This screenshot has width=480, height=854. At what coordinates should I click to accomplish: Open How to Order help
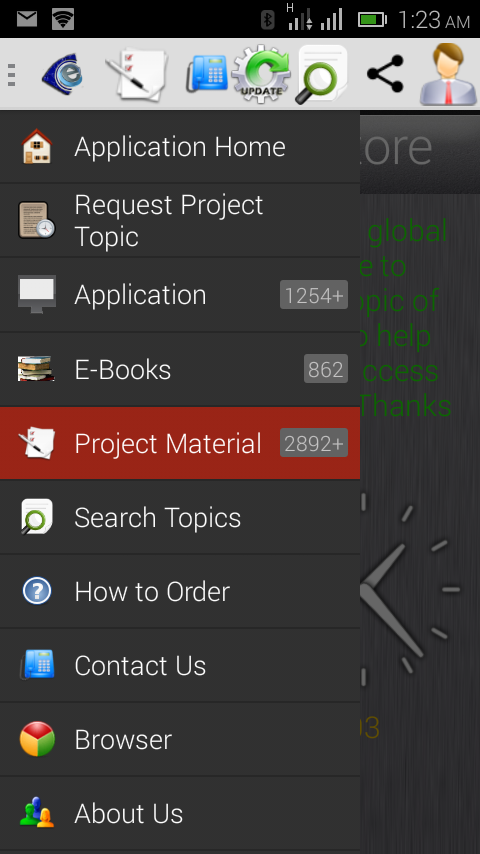click(180, 591)
